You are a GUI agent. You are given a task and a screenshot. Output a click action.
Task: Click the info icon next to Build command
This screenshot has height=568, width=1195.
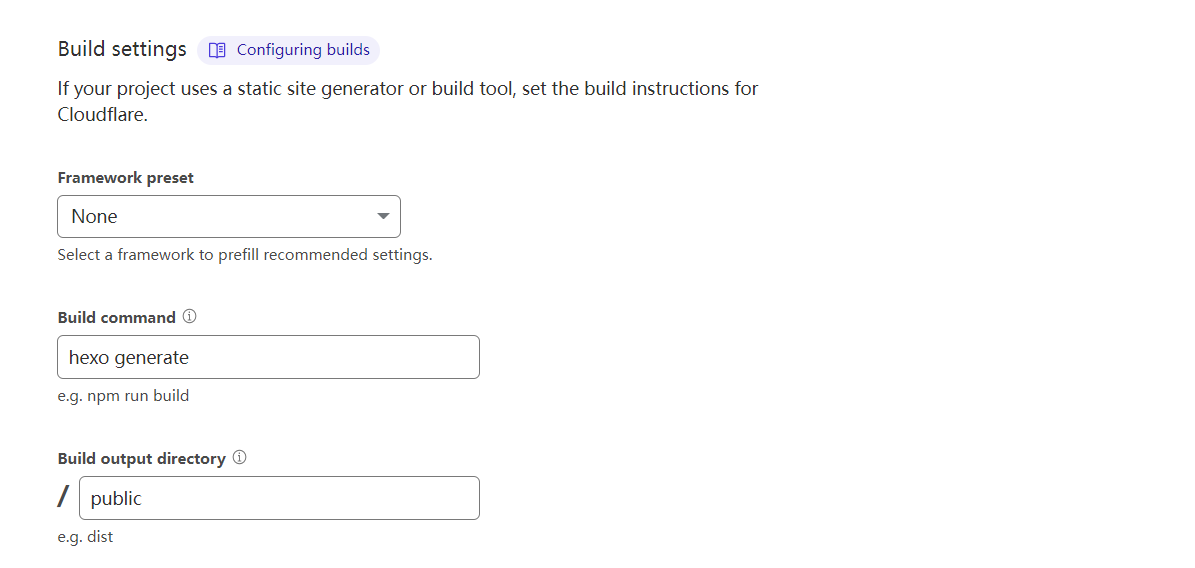pos(190,317)
